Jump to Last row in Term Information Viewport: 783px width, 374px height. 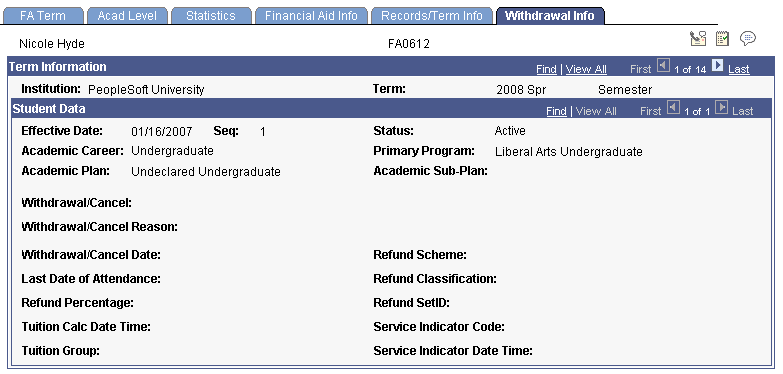point(739,69)
